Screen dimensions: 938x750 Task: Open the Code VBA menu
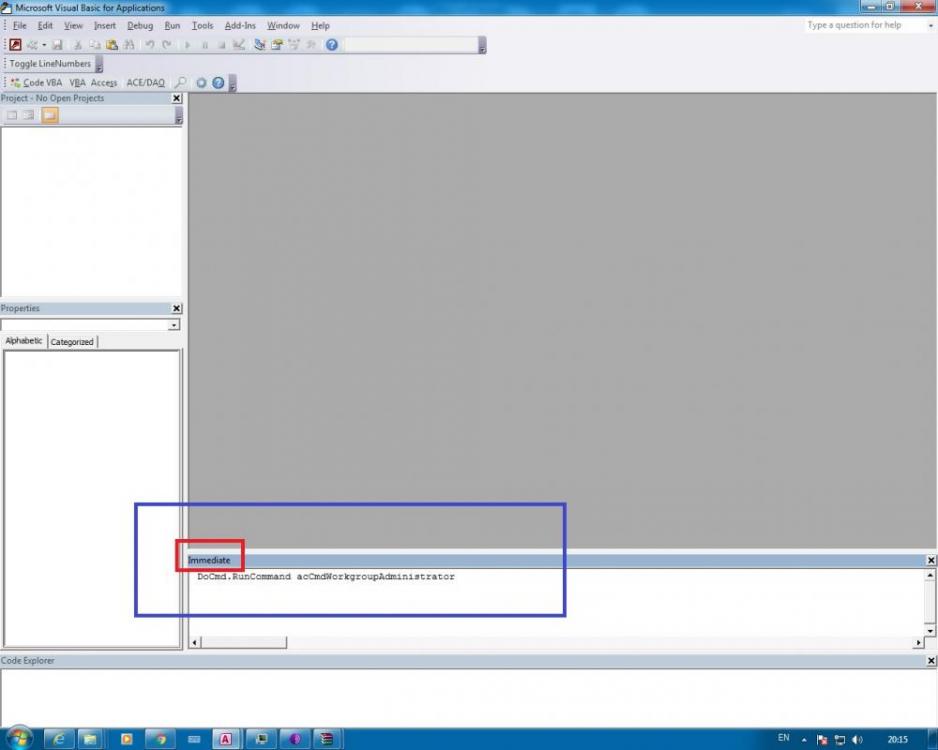pyautogui.click(x=36, y=83)
